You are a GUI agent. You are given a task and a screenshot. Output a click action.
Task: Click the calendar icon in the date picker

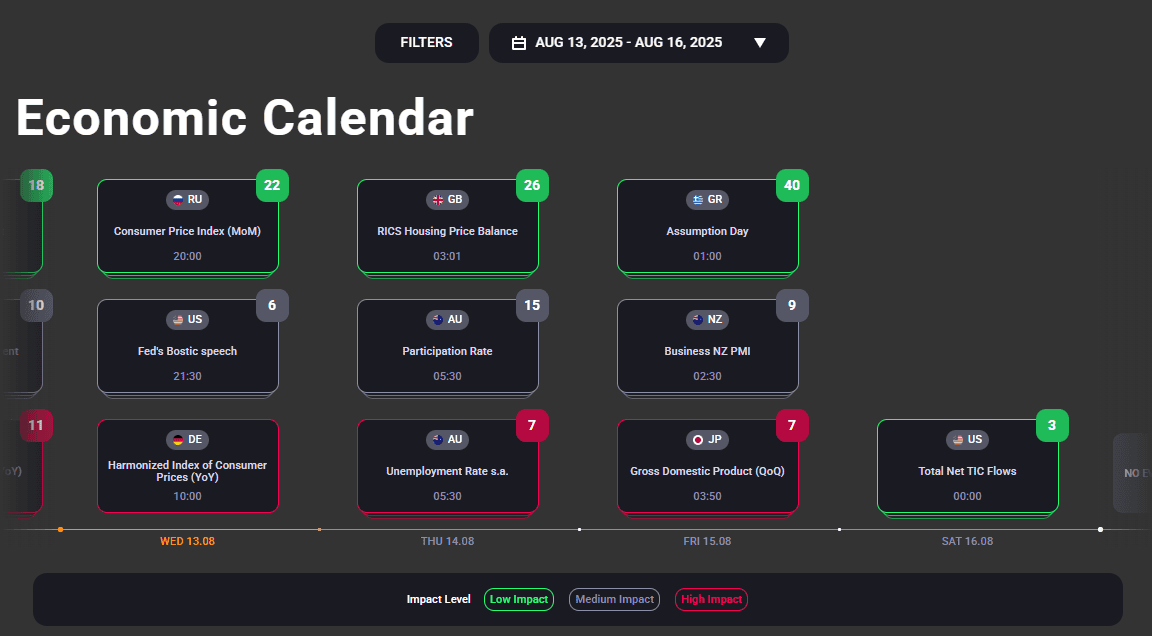519,42
